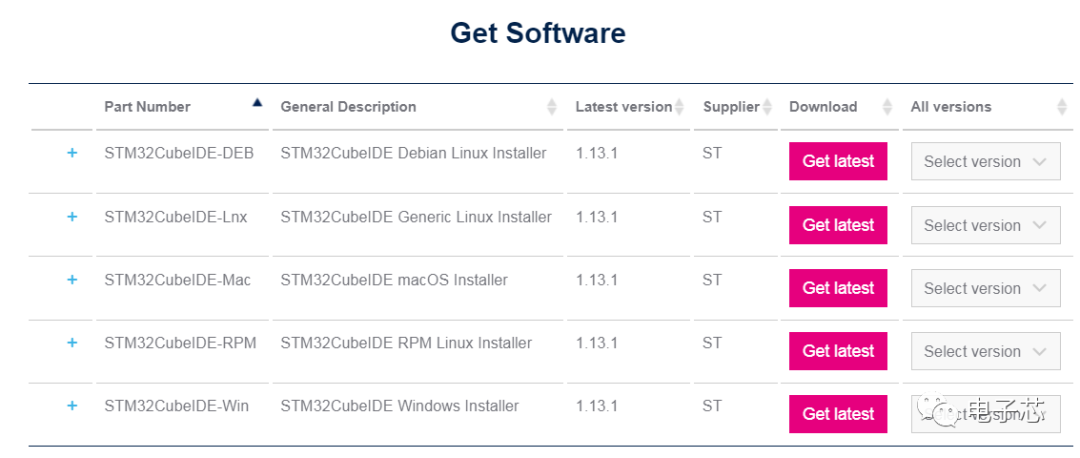Open Select version dropdown for STM32CubeIDE-Mac
The height and width of the screenshot is (458, 1080).
click(x=986, y=288)
